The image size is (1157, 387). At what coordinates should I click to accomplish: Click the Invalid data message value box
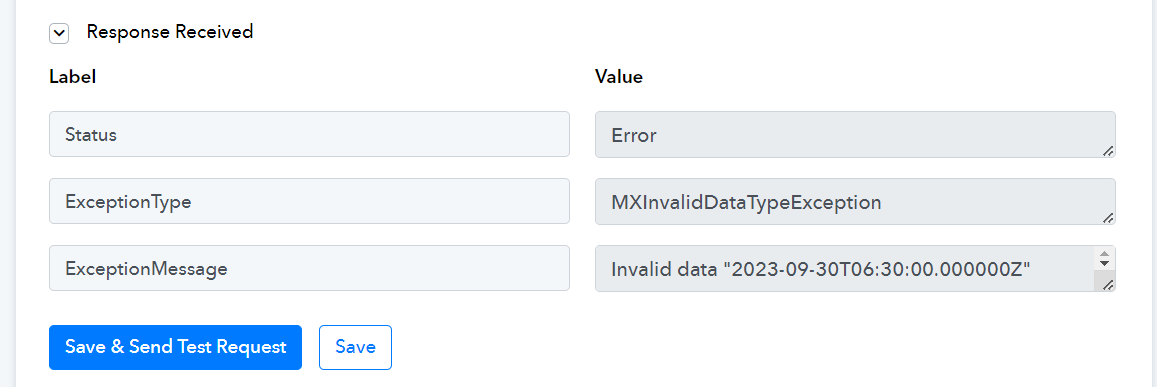point(855,268)
